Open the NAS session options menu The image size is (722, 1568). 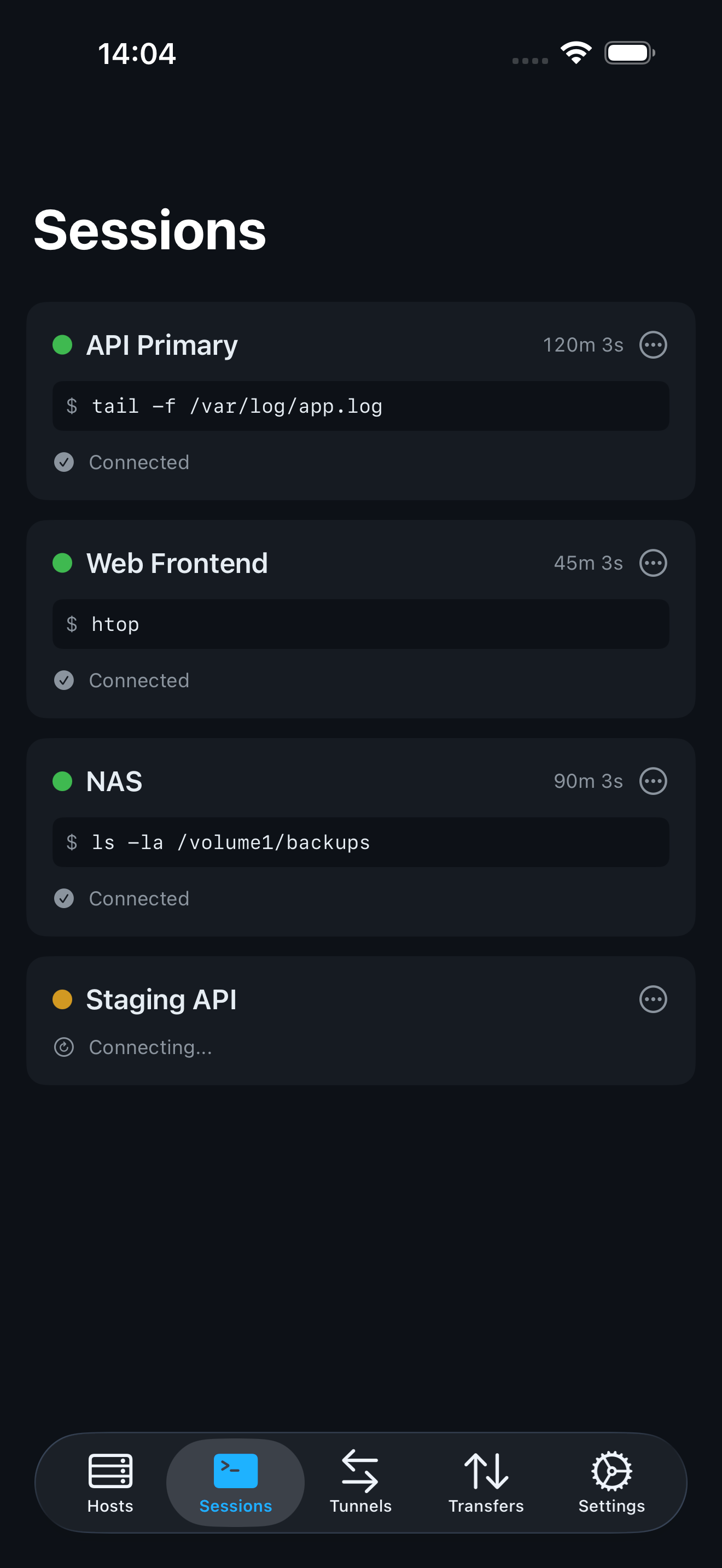click(x=653, y=781)
